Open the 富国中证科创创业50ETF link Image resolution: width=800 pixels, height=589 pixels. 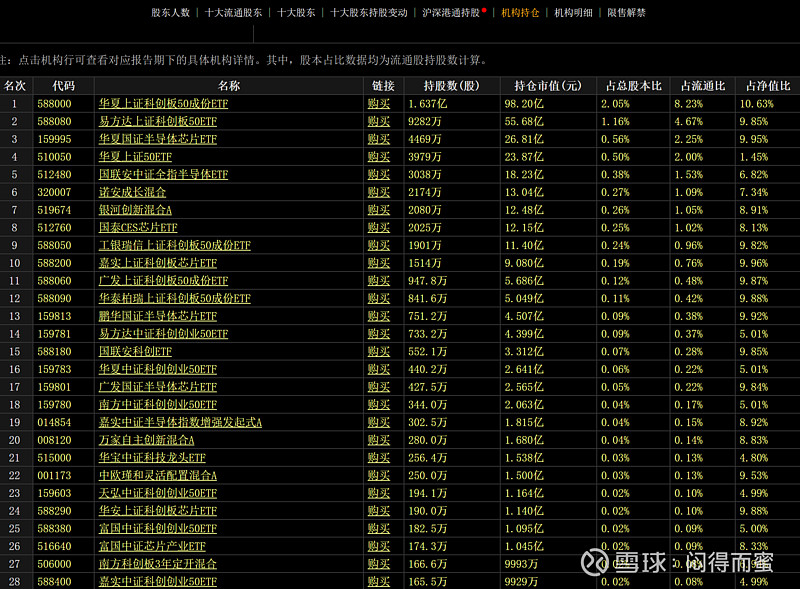pos(158,529)
